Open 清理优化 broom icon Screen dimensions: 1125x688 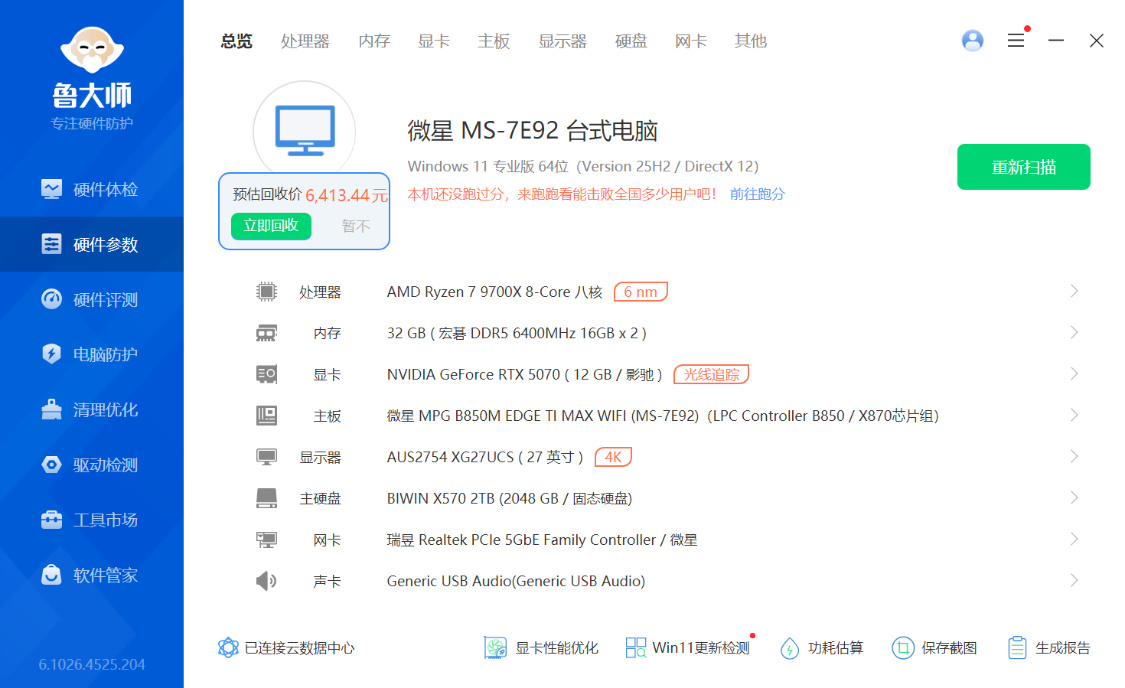[52, 409]
